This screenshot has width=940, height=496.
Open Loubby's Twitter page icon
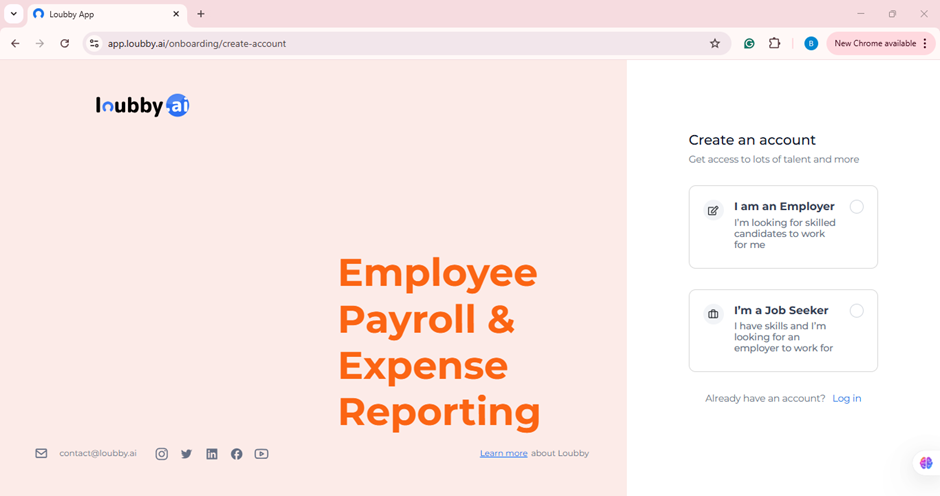(x=186, y=454)
